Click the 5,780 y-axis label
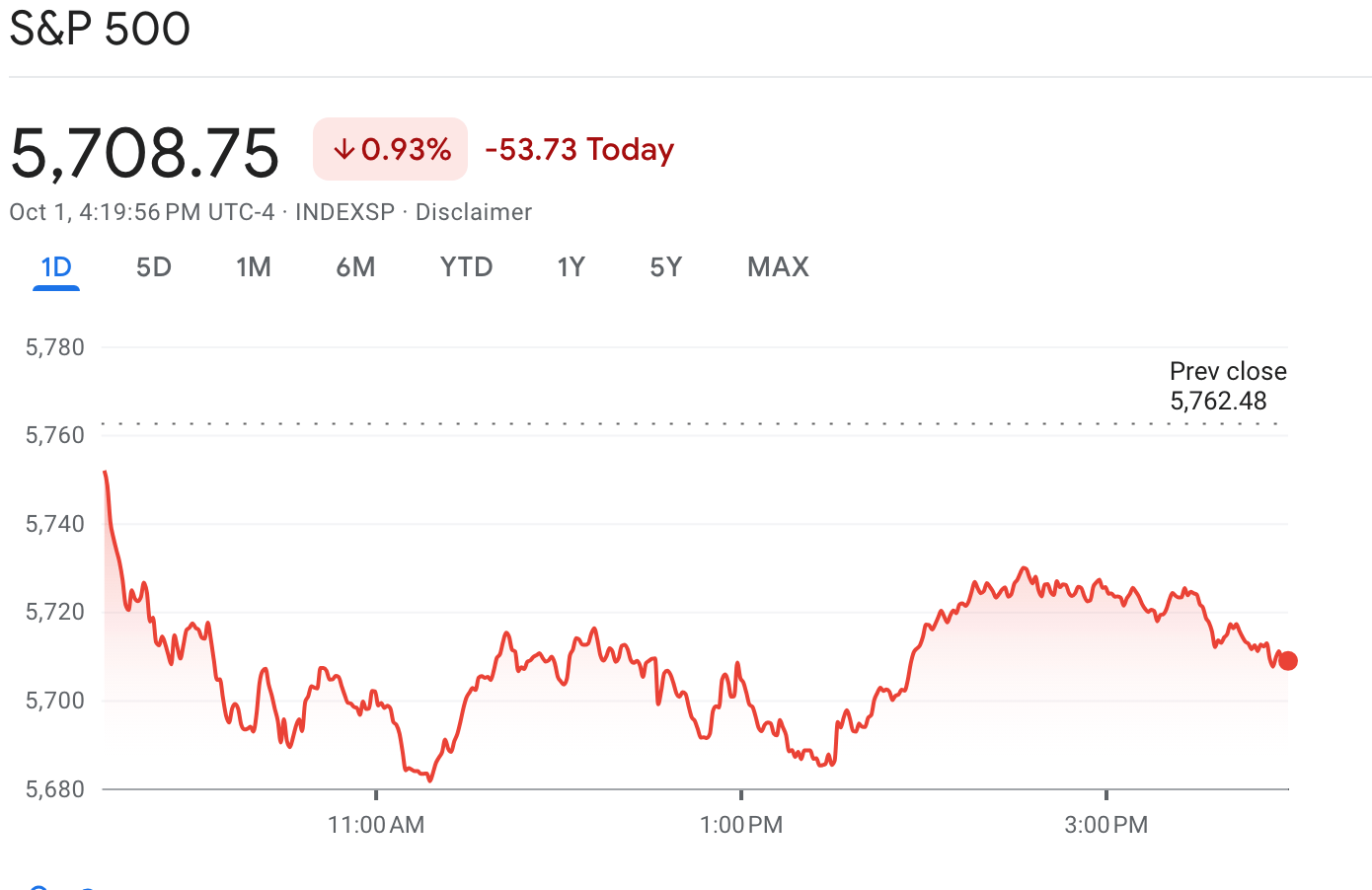The image size is (1372, 890). [55, 347]
